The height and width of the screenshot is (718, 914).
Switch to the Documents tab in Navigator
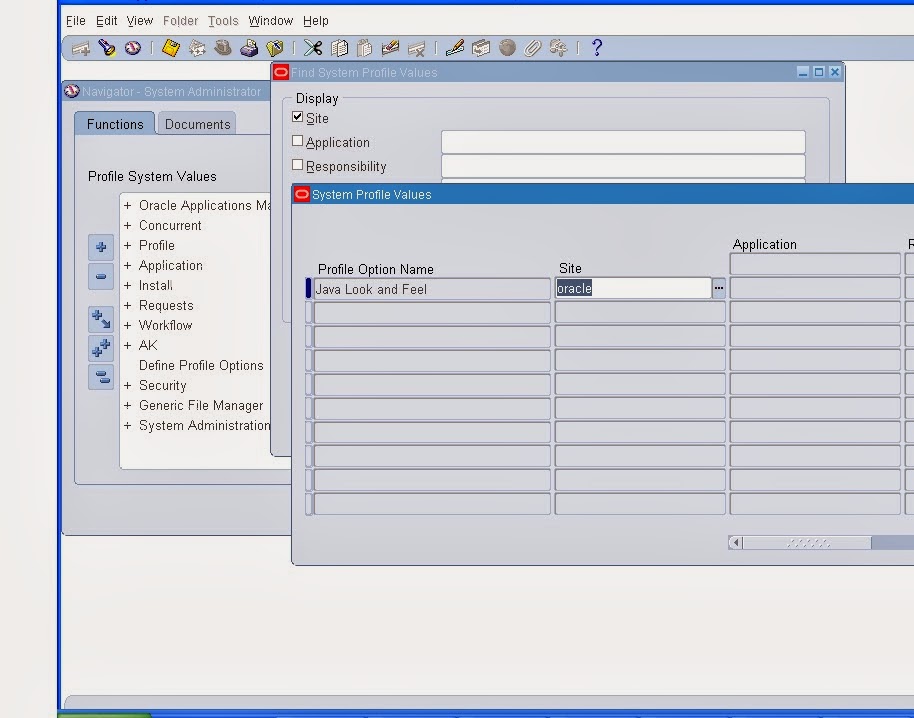point(197,124)
